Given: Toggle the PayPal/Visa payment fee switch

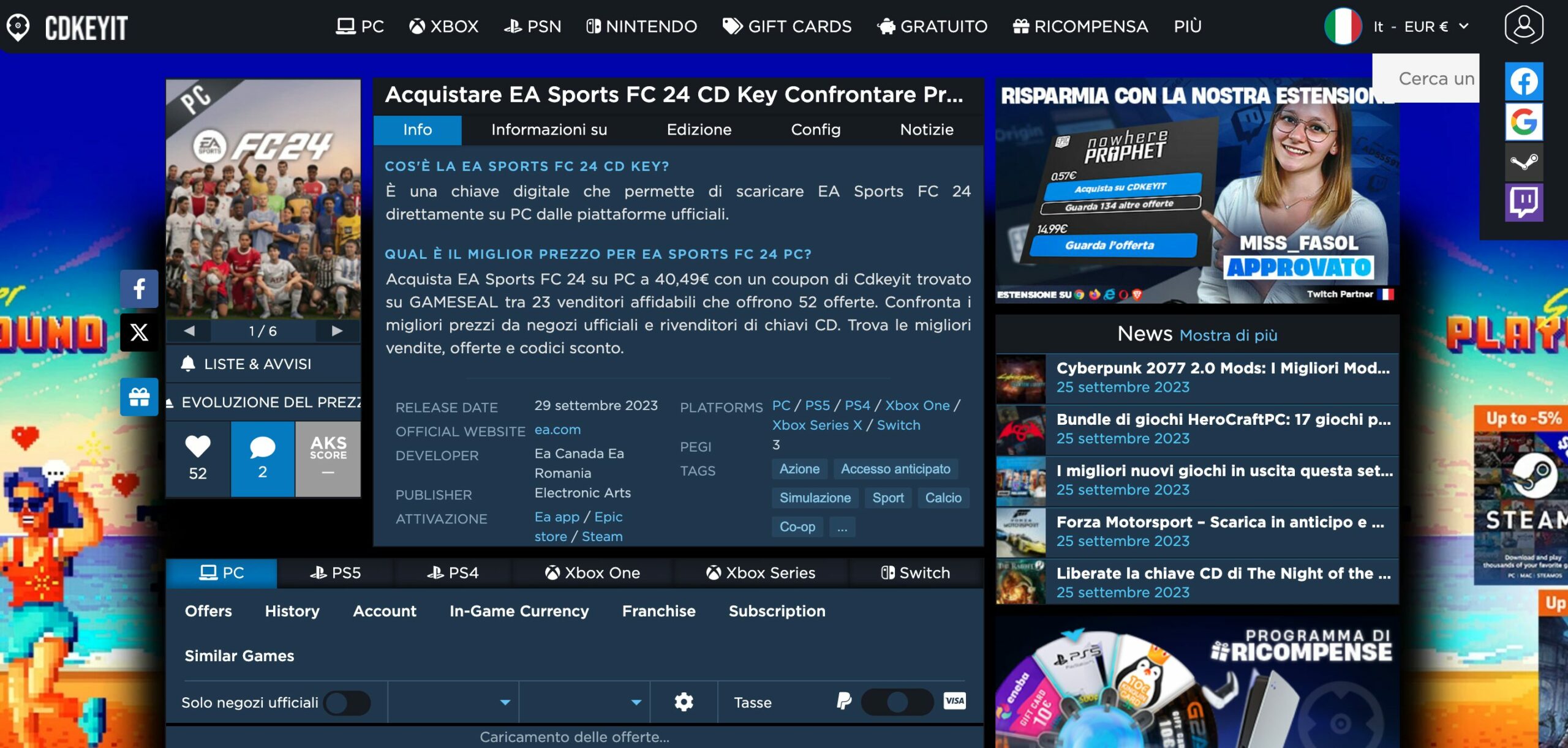Looking at the screenshot, I should [897, 702].
